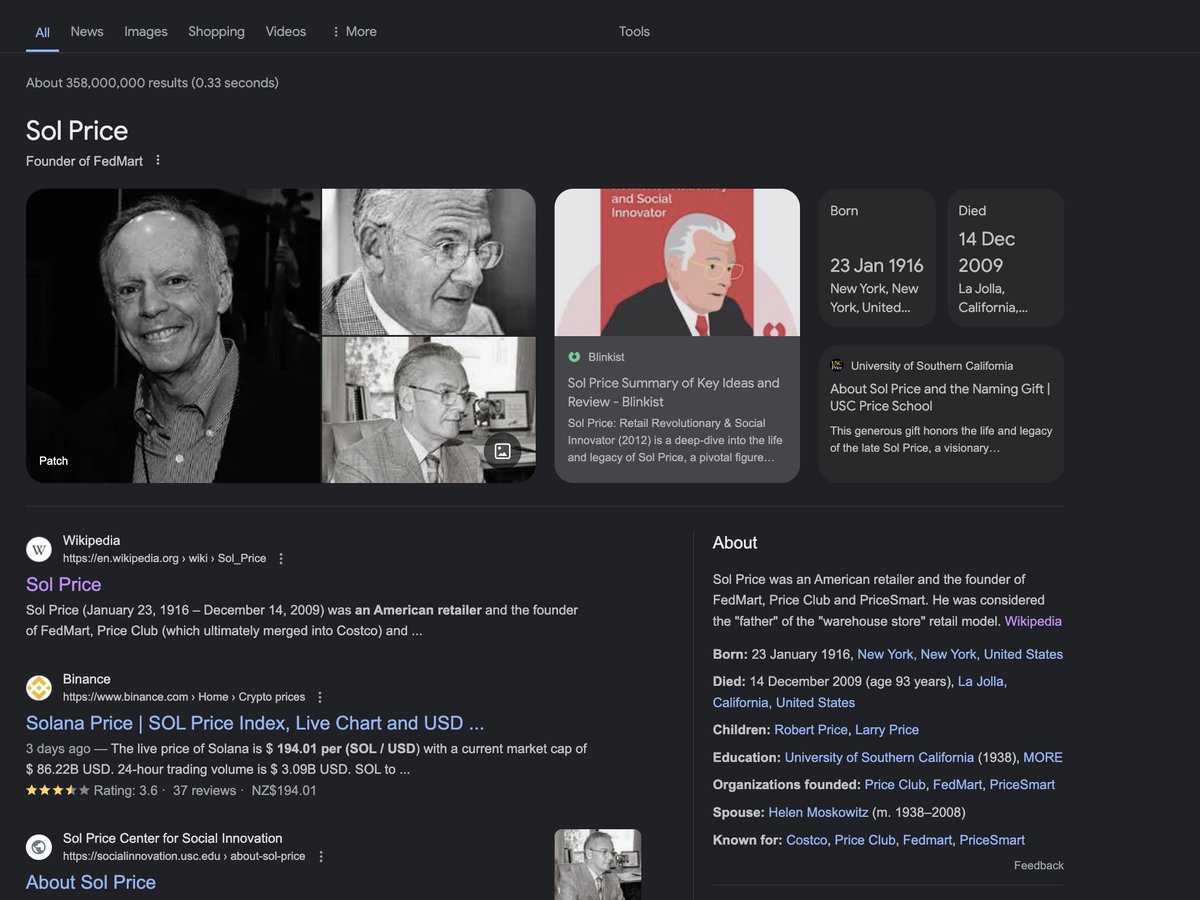Click the Born 23 Jan 1916 card
Screen dimensions: 1200x900
(877, 258)
